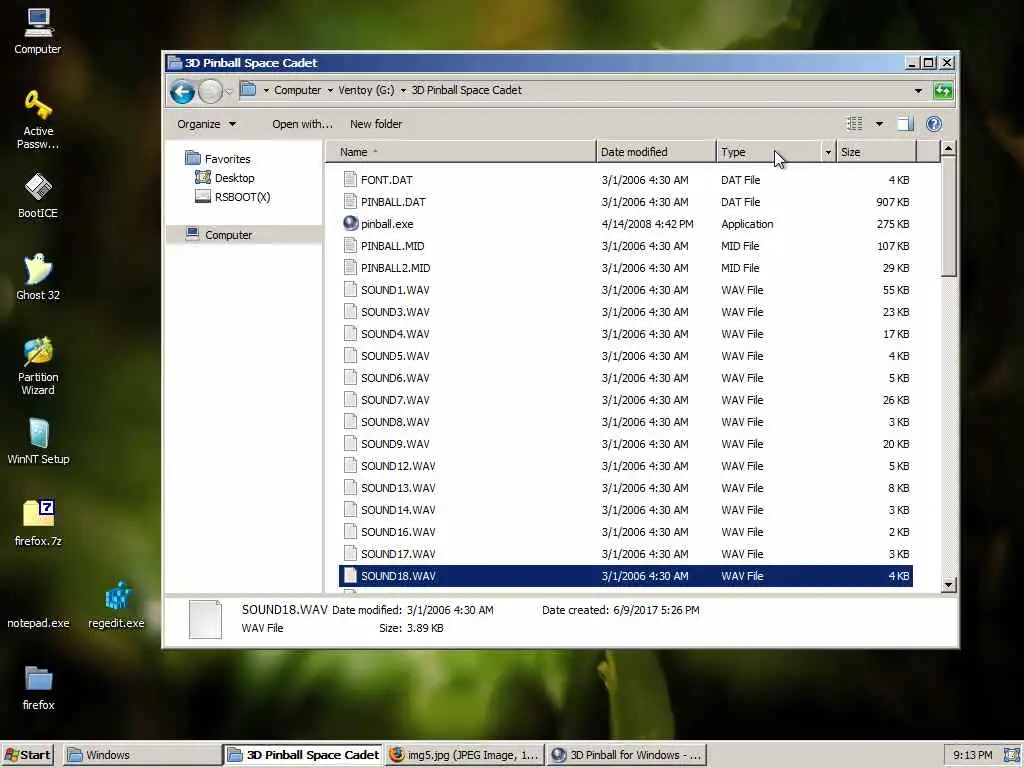Click Open with... in the toolbar
Image resolution: width=1024 pixels, height=768 pixels.
tap(302, 124)
